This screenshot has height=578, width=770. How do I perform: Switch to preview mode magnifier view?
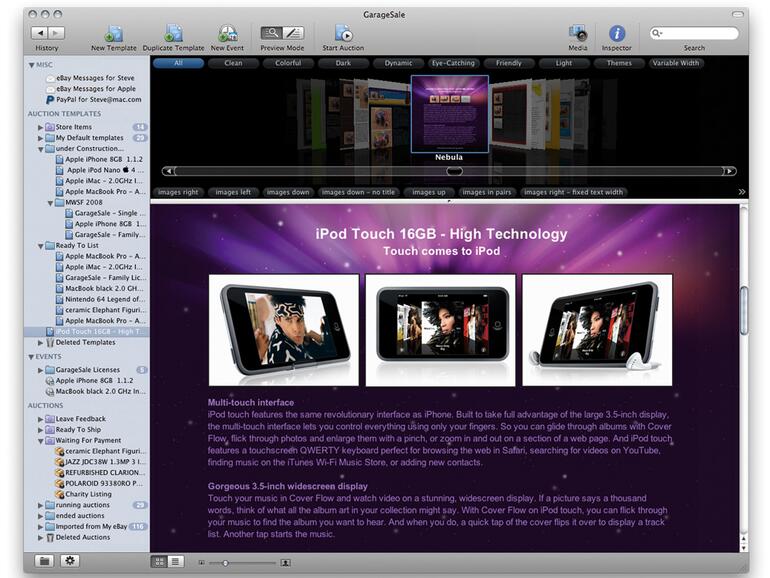[271, 33]
